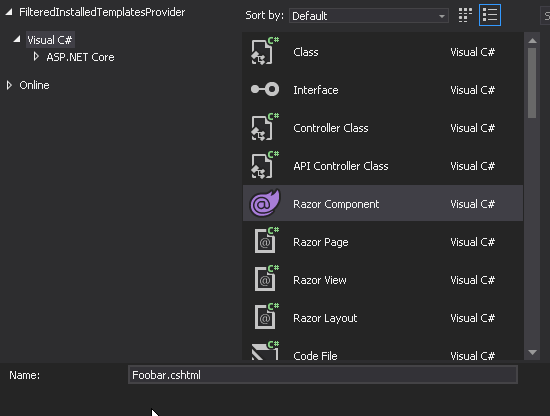Select FilteredInstalledTemplatesProvider label

coord(102,12)
